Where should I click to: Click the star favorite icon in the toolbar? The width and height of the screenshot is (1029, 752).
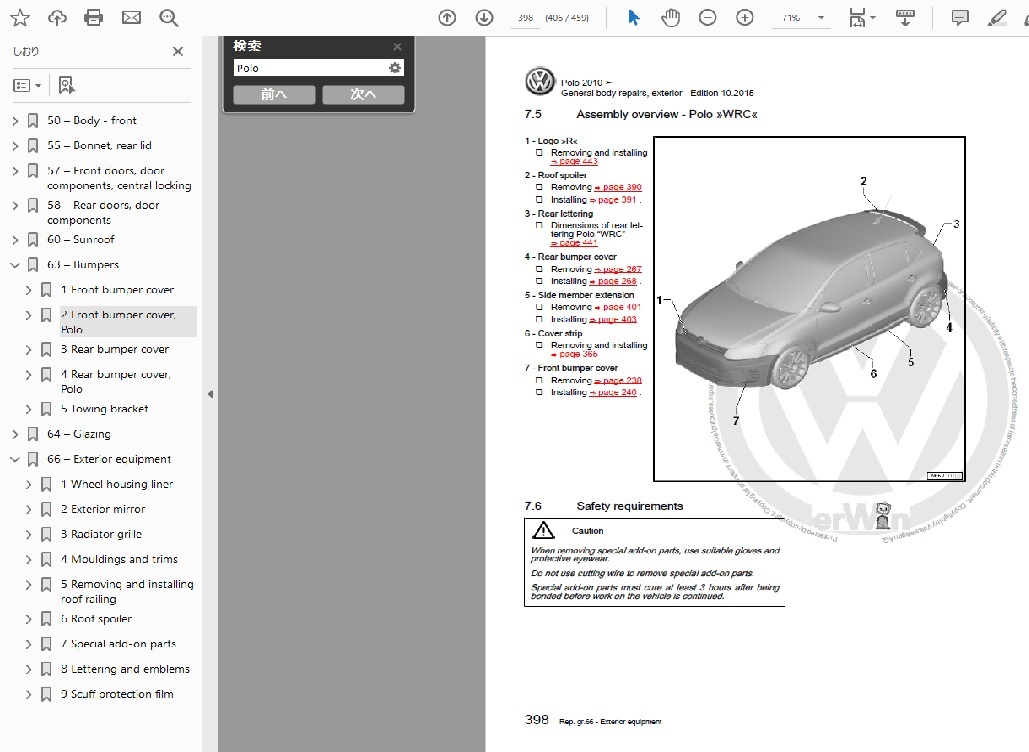pyautogui.click(x=20, y=18)
